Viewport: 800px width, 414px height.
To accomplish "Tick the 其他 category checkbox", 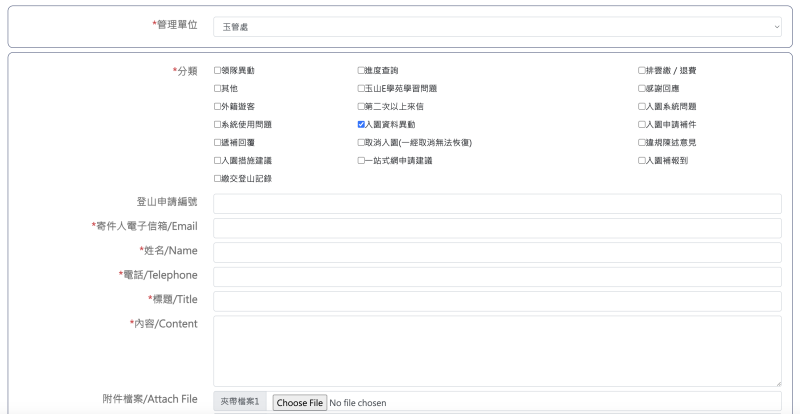I will click(218, 88).
